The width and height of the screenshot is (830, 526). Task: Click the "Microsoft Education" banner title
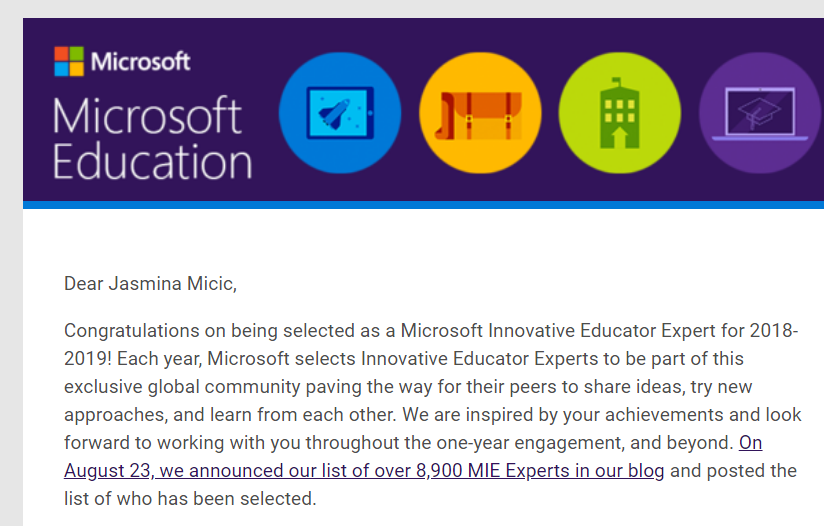coord(150,138)
